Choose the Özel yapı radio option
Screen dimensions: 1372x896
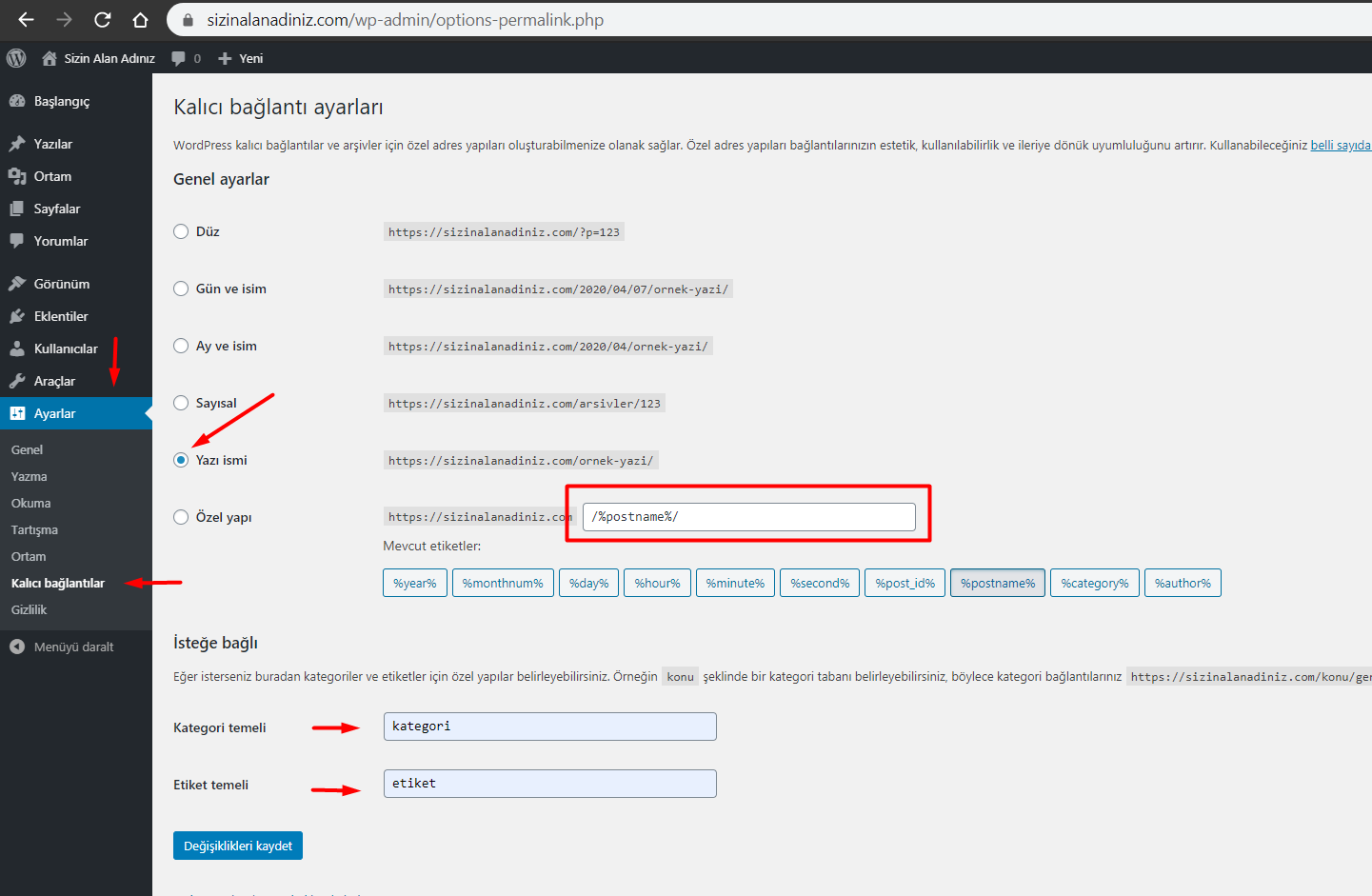click(181, 517)
